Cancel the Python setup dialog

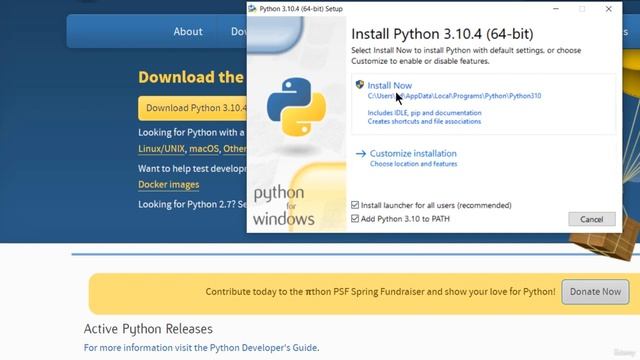pyautogui.click(x=591, y=219)
